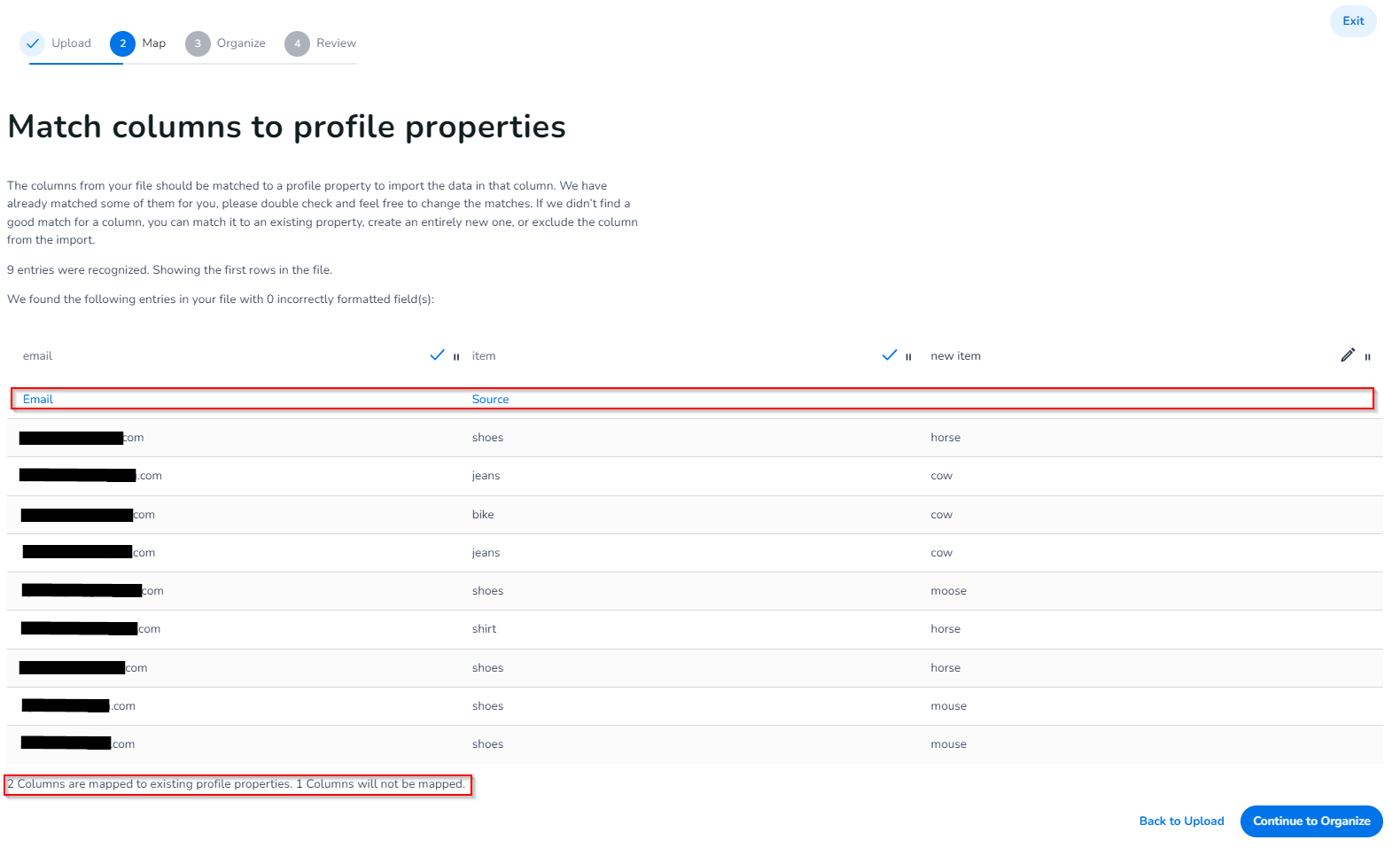Click the 'moose' cell in new item column
The height and width of the screenshot is (848, 1400).
948,591
